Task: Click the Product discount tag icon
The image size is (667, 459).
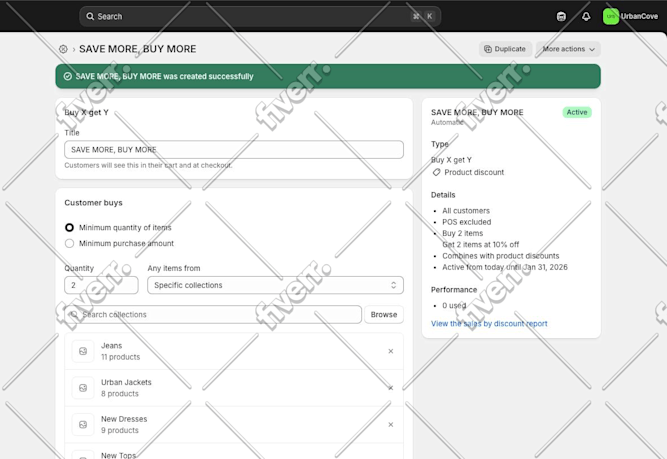Action: point(436,172)
